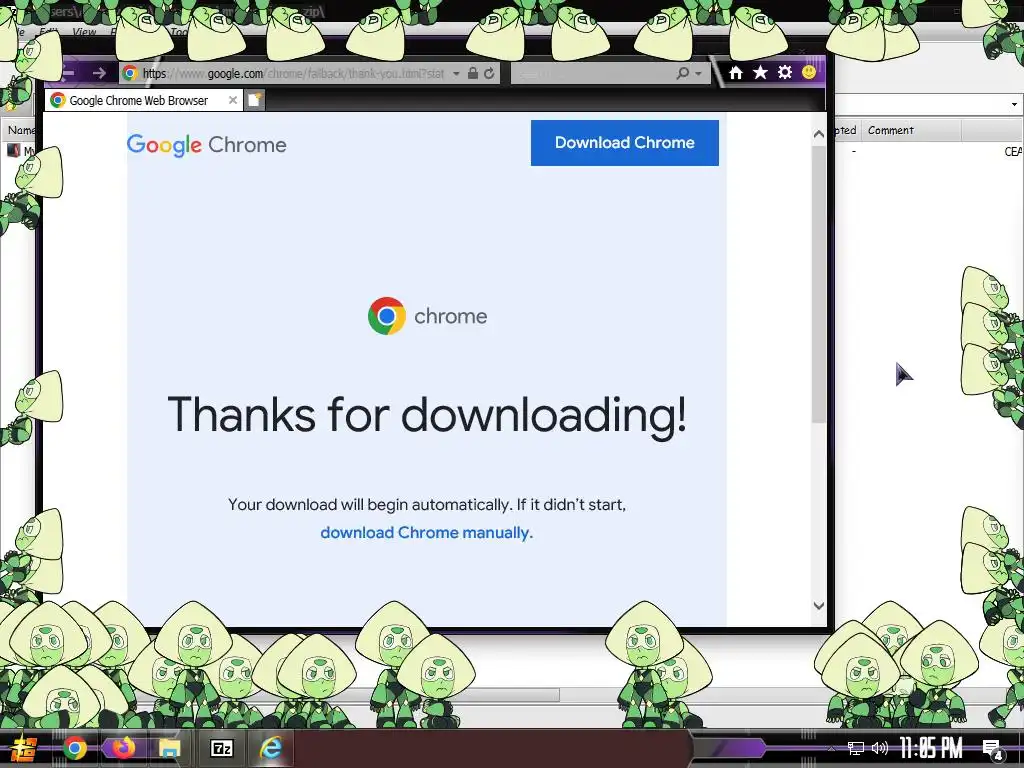Click the security lock icon in address bar
1024x768 pixels.
[473, 73]
